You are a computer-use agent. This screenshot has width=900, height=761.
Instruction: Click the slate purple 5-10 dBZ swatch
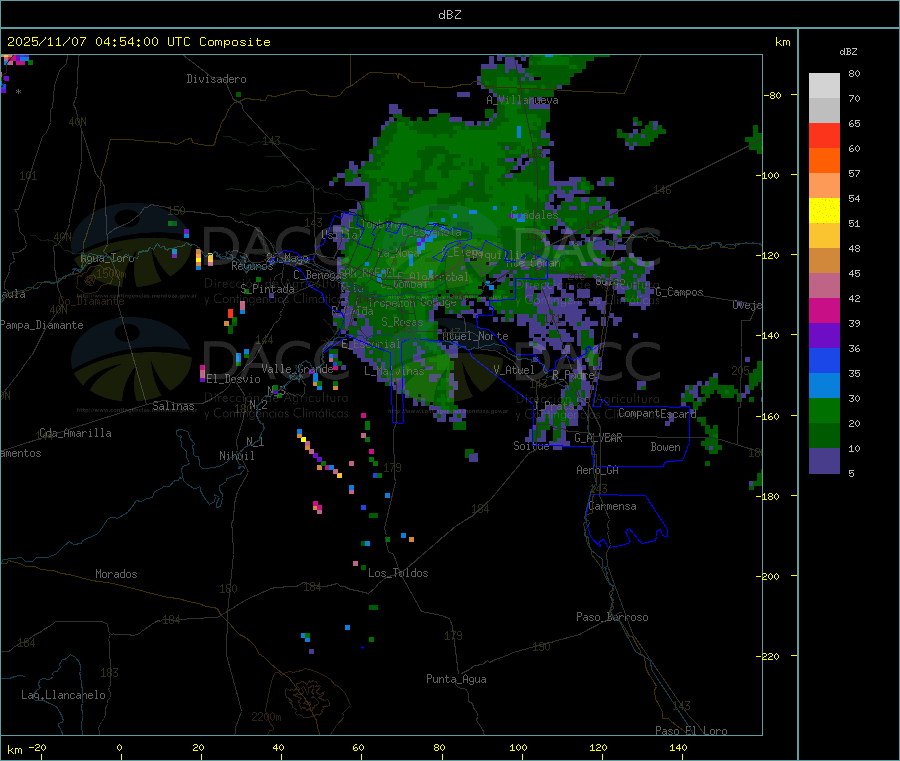point(824,461)
